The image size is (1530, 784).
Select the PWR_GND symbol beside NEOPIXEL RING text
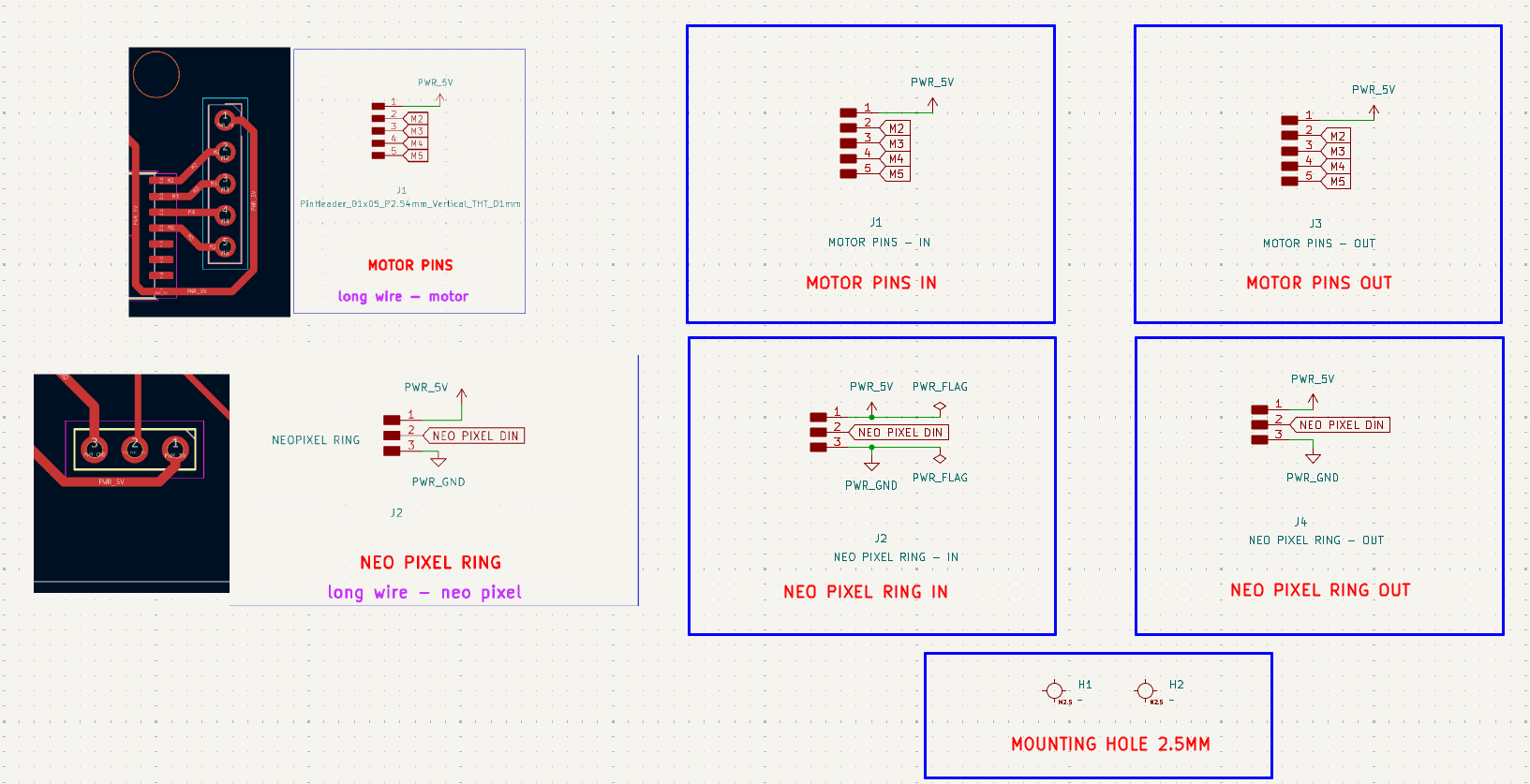(x=438, y=461)
